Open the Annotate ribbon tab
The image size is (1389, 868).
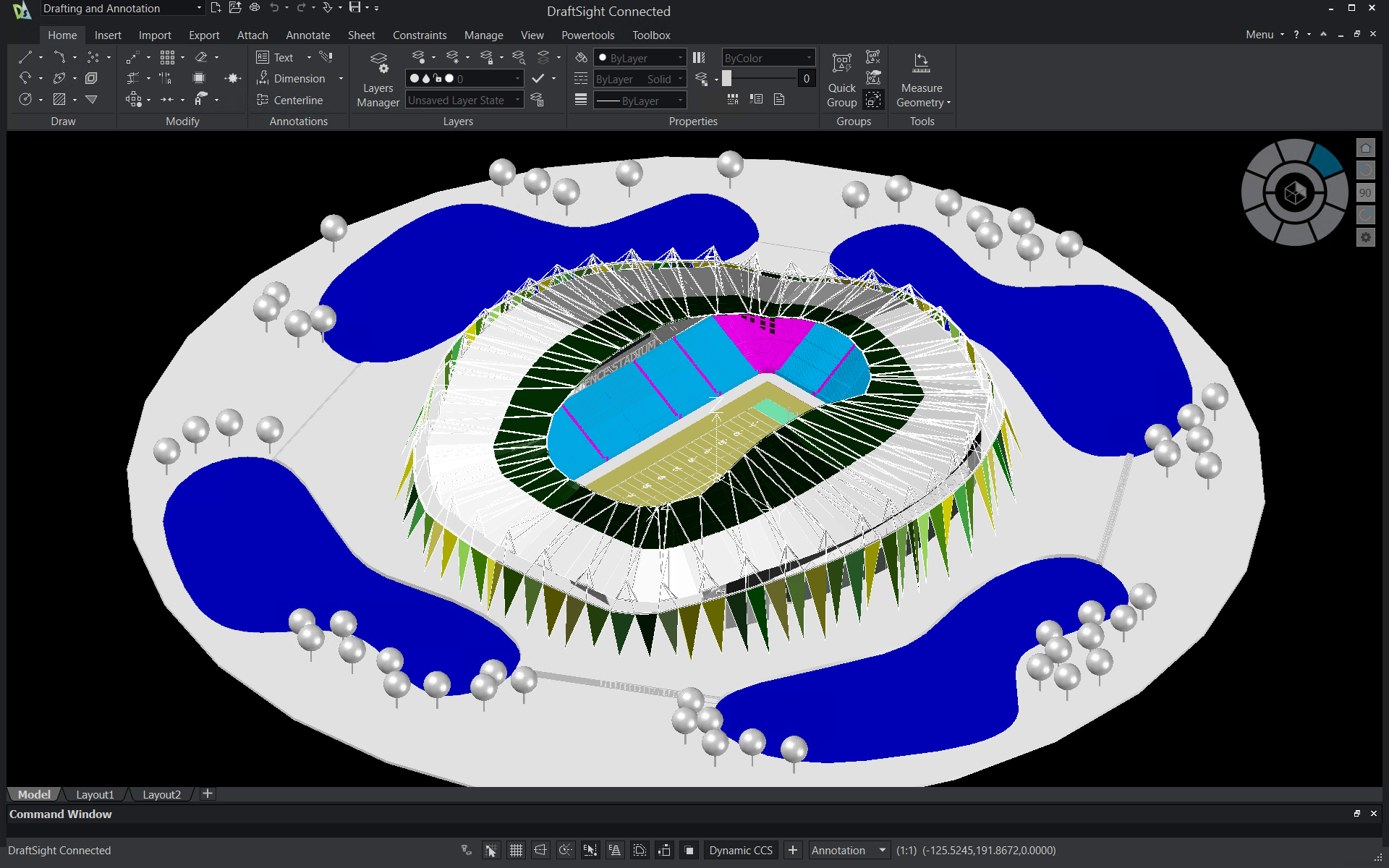coord(307,34)
